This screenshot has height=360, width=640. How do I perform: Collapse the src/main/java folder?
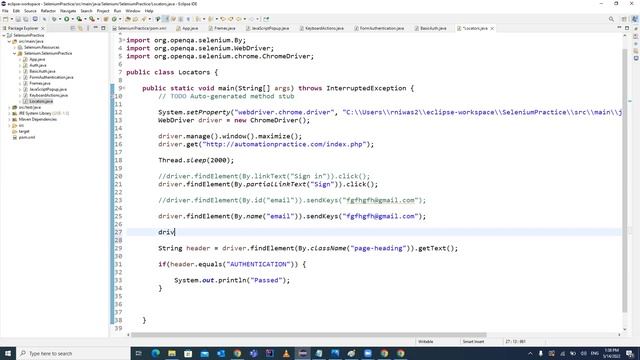tap(9, 42)
